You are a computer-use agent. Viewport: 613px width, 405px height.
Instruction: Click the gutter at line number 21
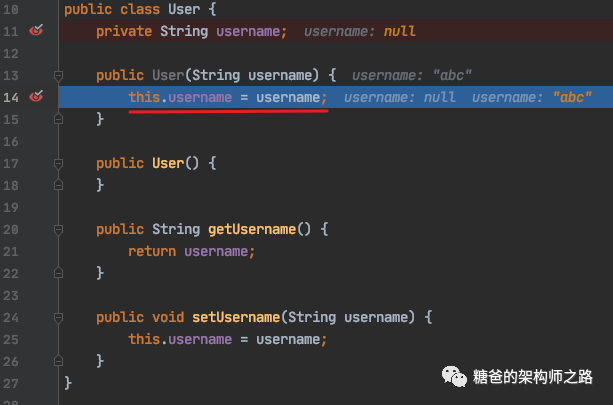coord(12,251)
